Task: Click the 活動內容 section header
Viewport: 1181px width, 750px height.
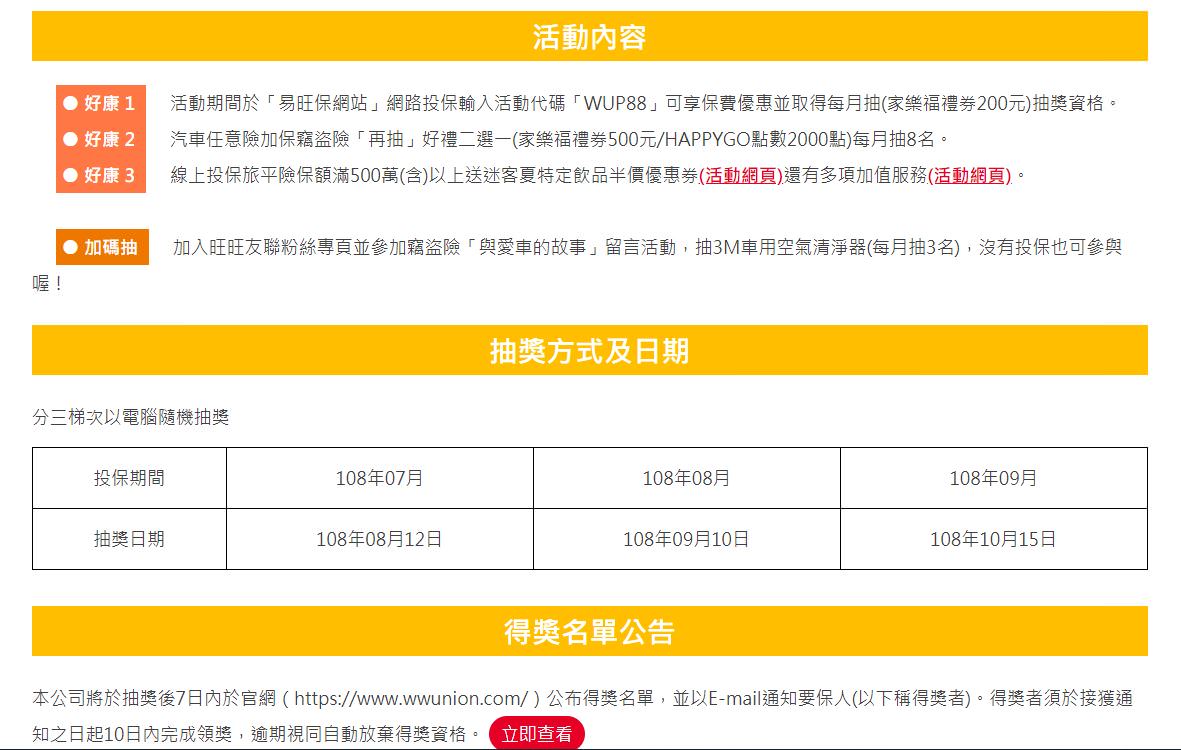Action: tap(590, 36)
